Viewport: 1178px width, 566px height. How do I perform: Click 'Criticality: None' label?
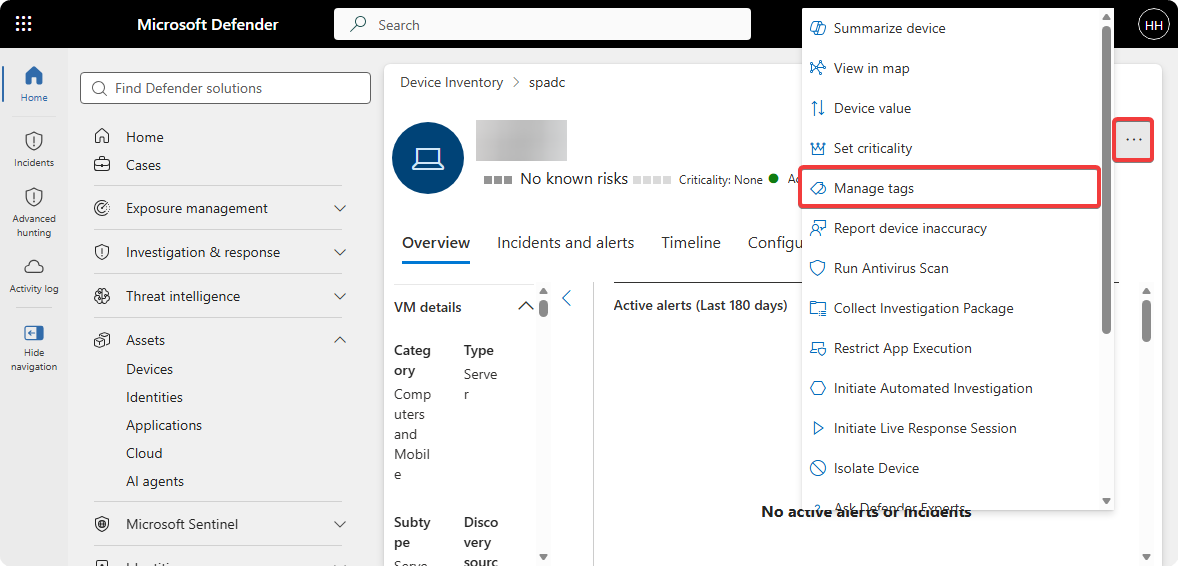pyautogui.click(x=720, y=180)
